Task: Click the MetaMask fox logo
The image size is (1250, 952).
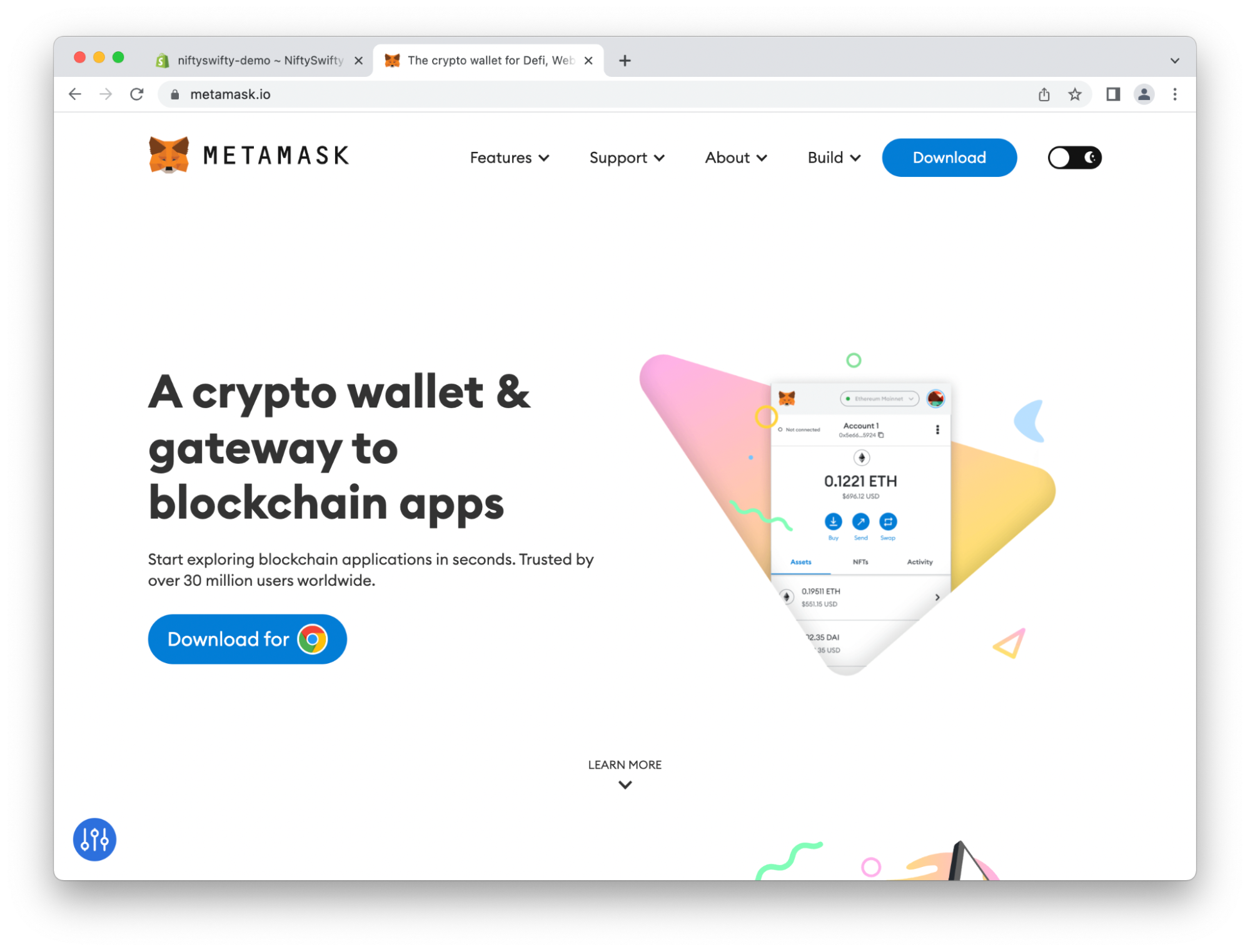Action: (x=169, y=155)
